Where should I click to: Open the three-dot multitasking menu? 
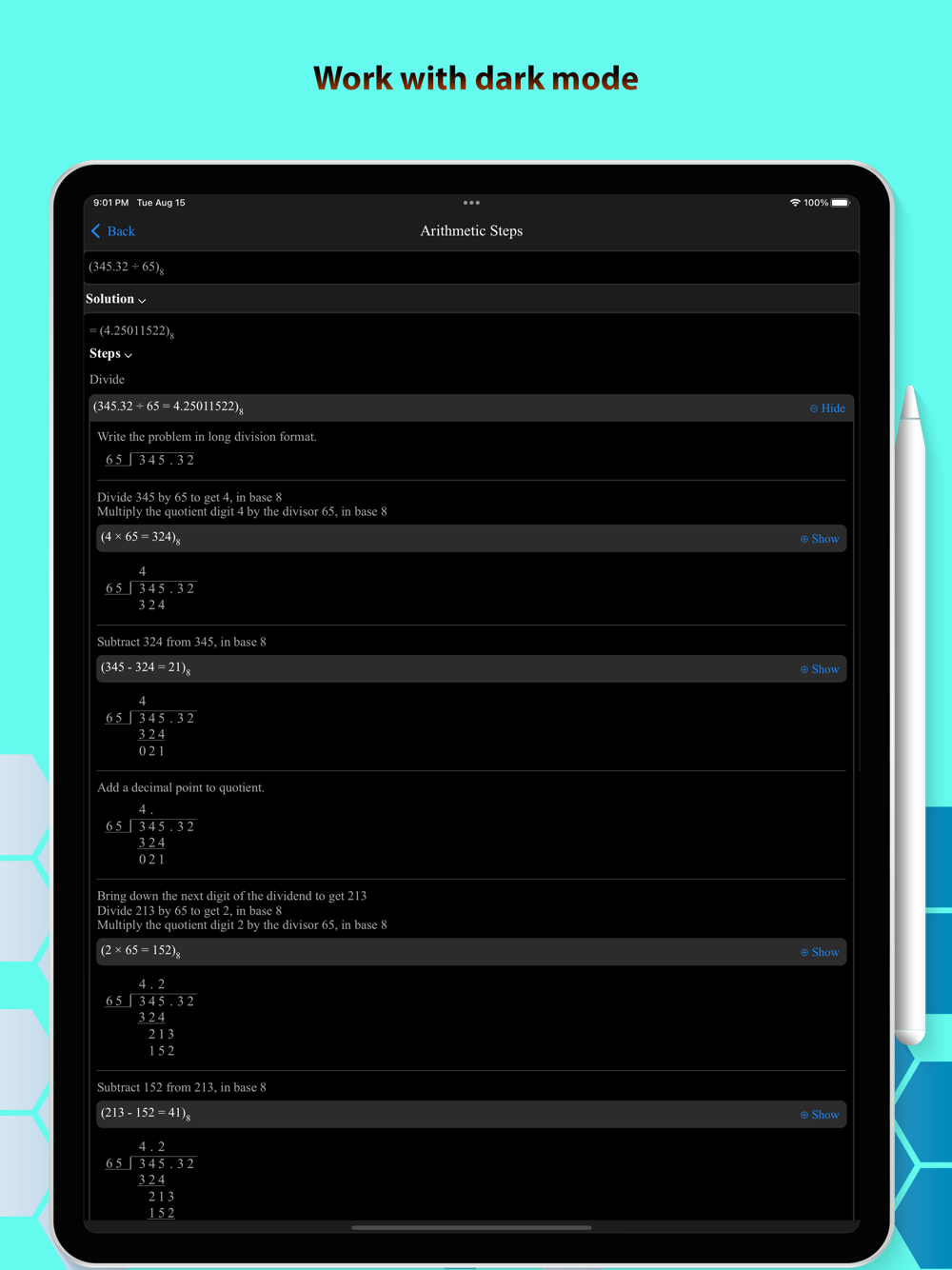point(471,203)
